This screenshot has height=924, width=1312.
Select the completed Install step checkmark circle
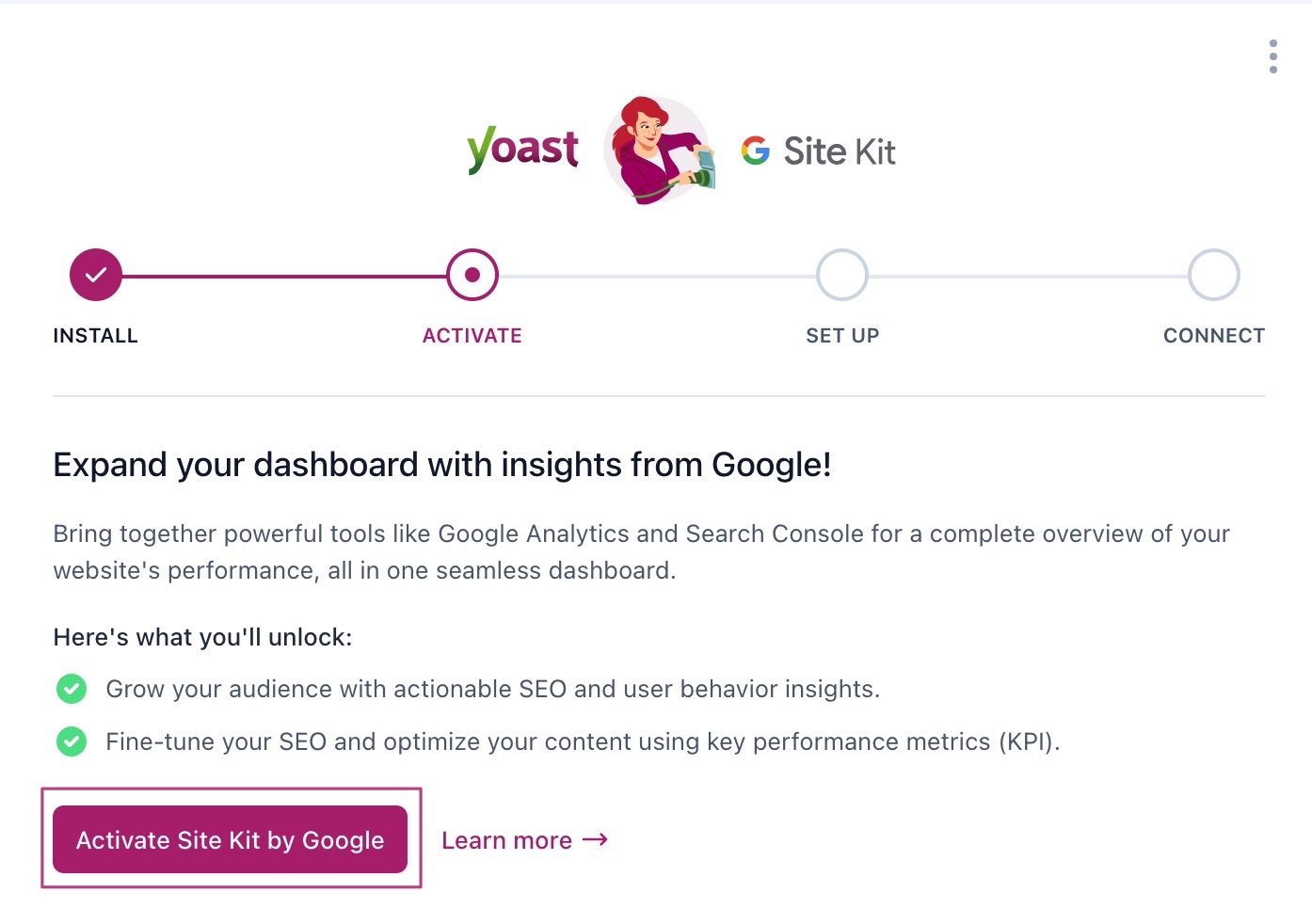point(96,275)
